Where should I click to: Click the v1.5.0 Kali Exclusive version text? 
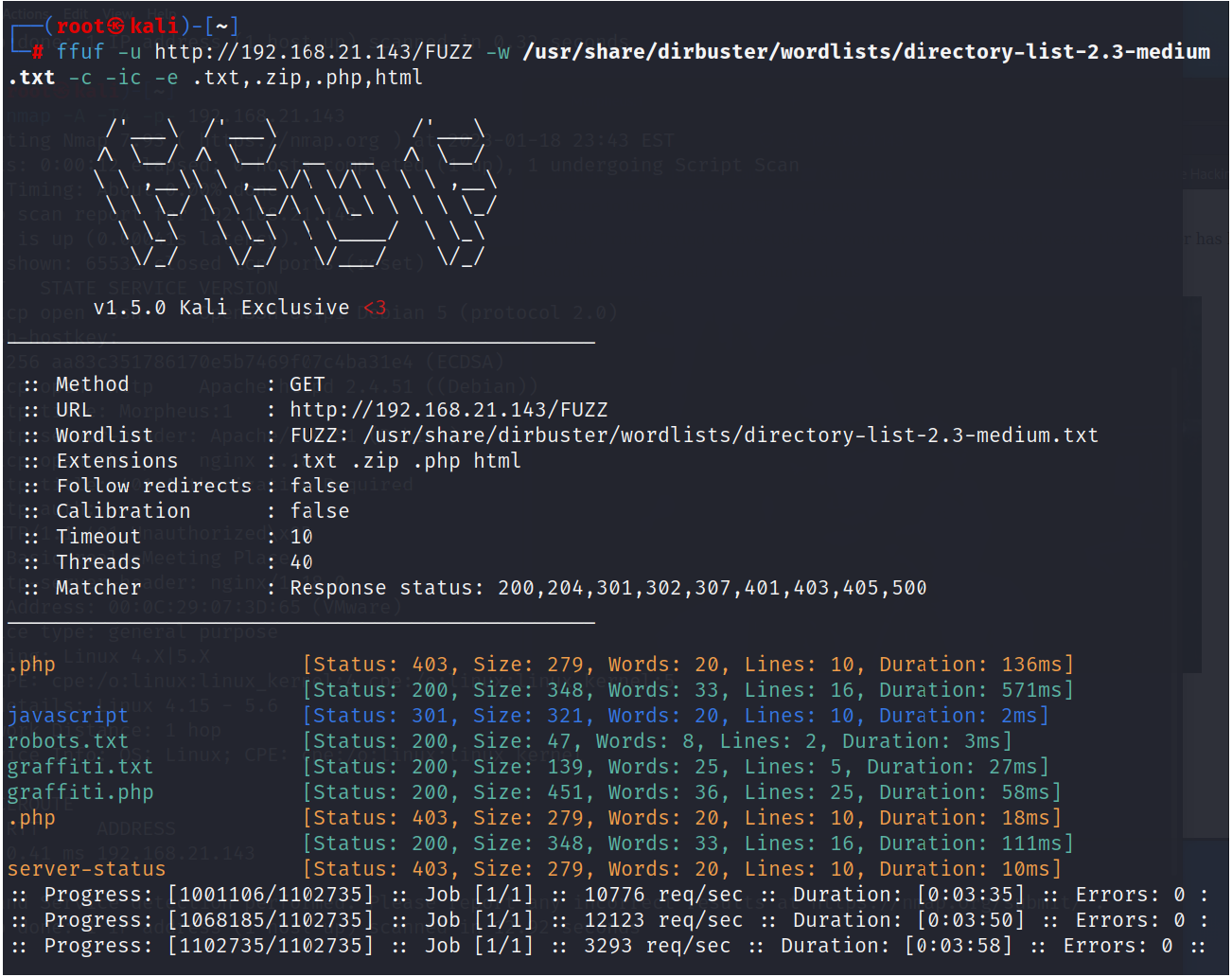(218, 307)
